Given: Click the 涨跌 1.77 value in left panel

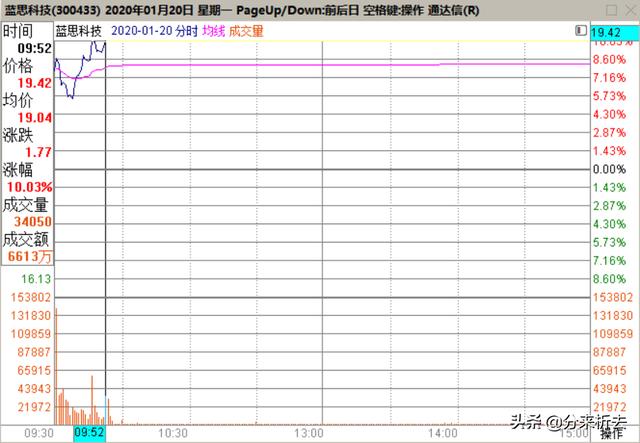Looking at the screenshot, I should 39,152.
